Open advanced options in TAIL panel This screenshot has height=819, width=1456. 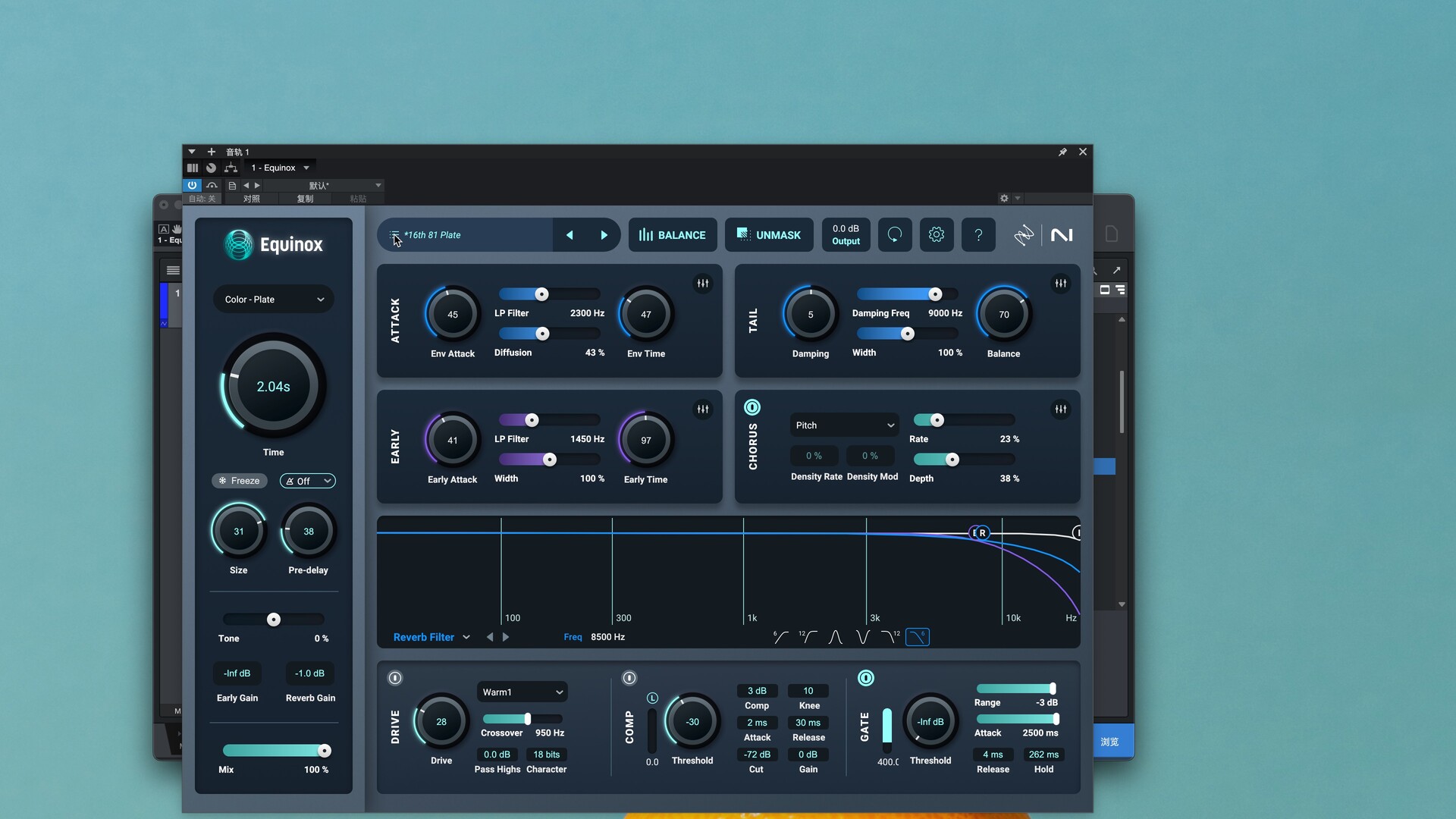tap(1060, 284)
